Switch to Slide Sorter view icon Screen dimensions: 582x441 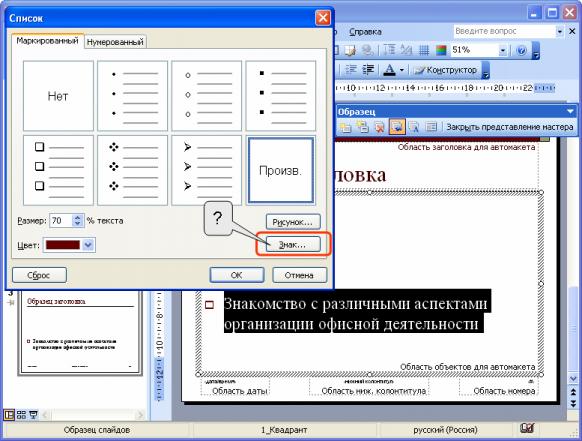point(21,414)
